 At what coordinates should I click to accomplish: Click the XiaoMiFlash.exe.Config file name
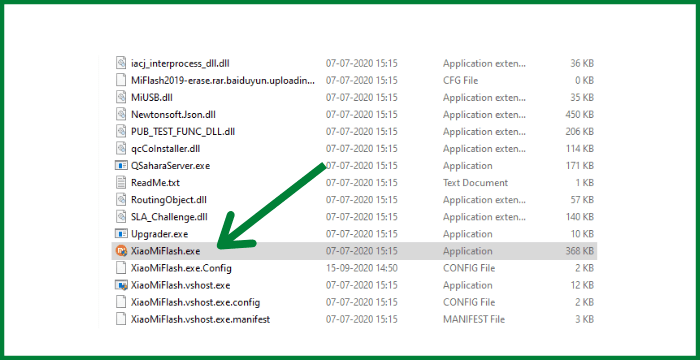[181, 268]
